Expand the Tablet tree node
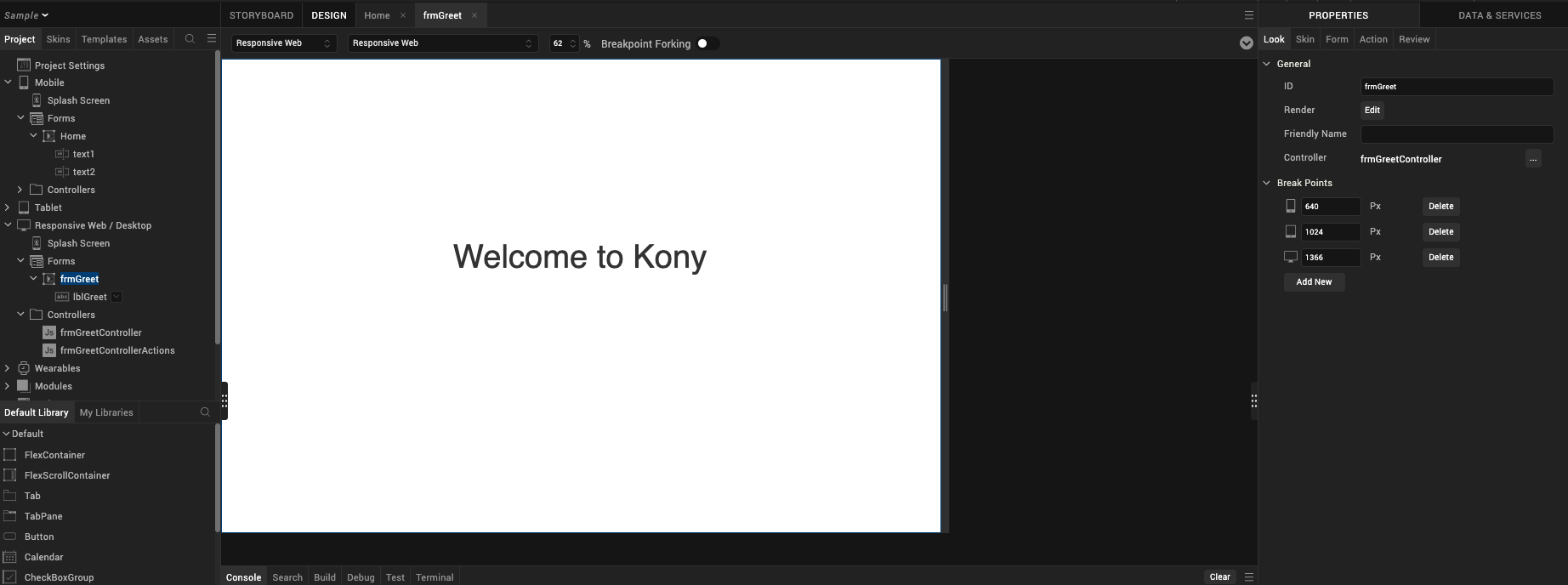The image size is (1568, 585). coord(8,207)
